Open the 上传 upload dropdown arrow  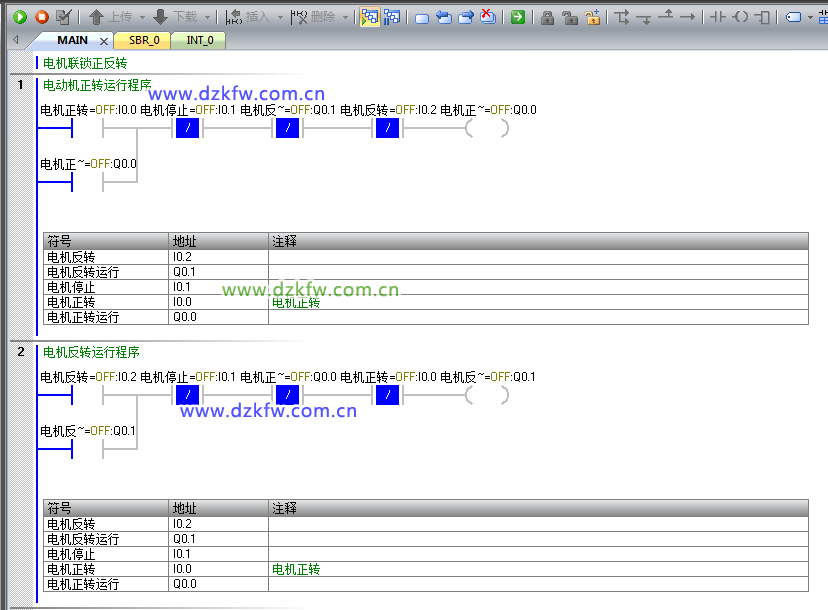point(142,17)
